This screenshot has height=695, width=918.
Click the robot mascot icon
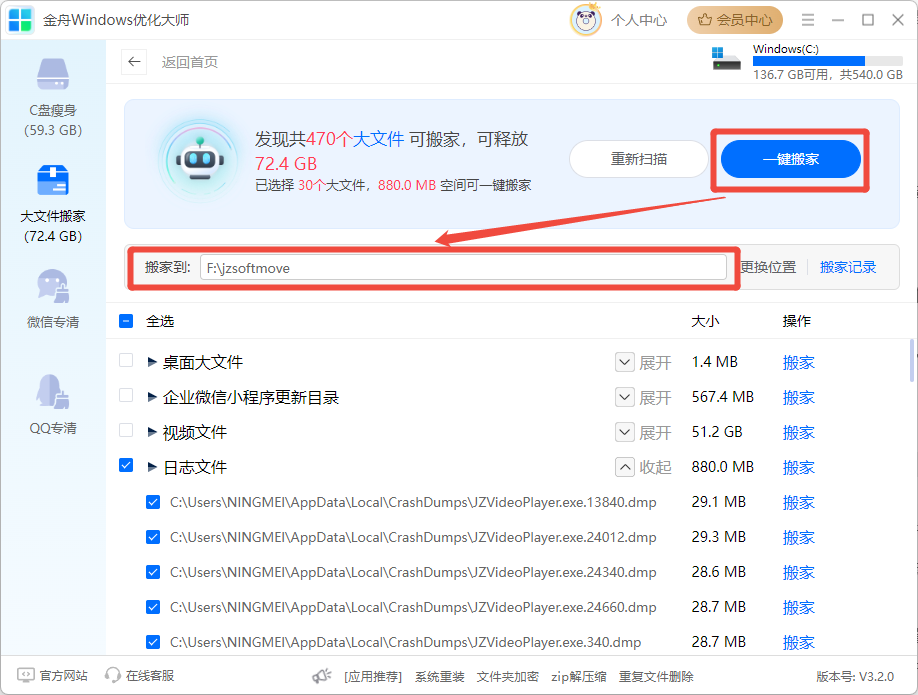[x=200, y=160]
